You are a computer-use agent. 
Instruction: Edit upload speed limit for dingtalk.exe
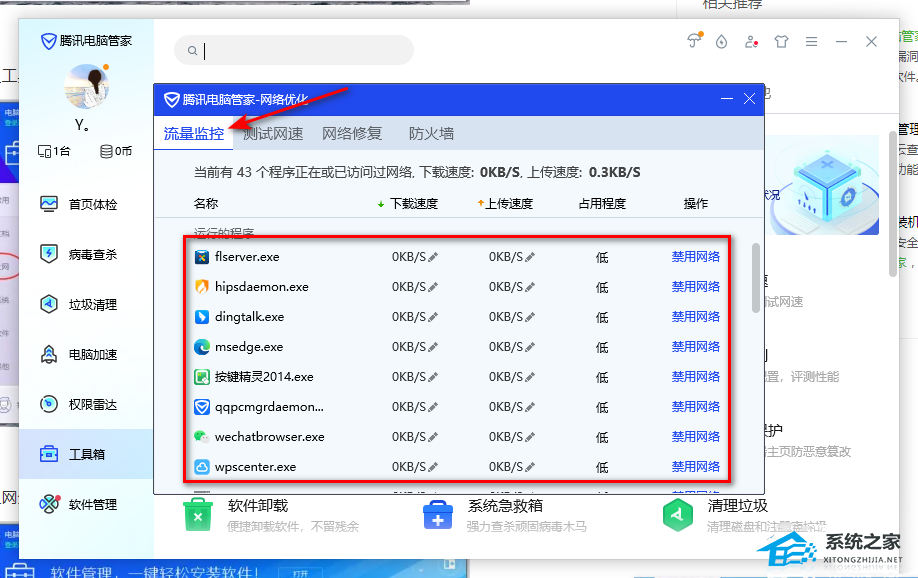coord(530,317)
